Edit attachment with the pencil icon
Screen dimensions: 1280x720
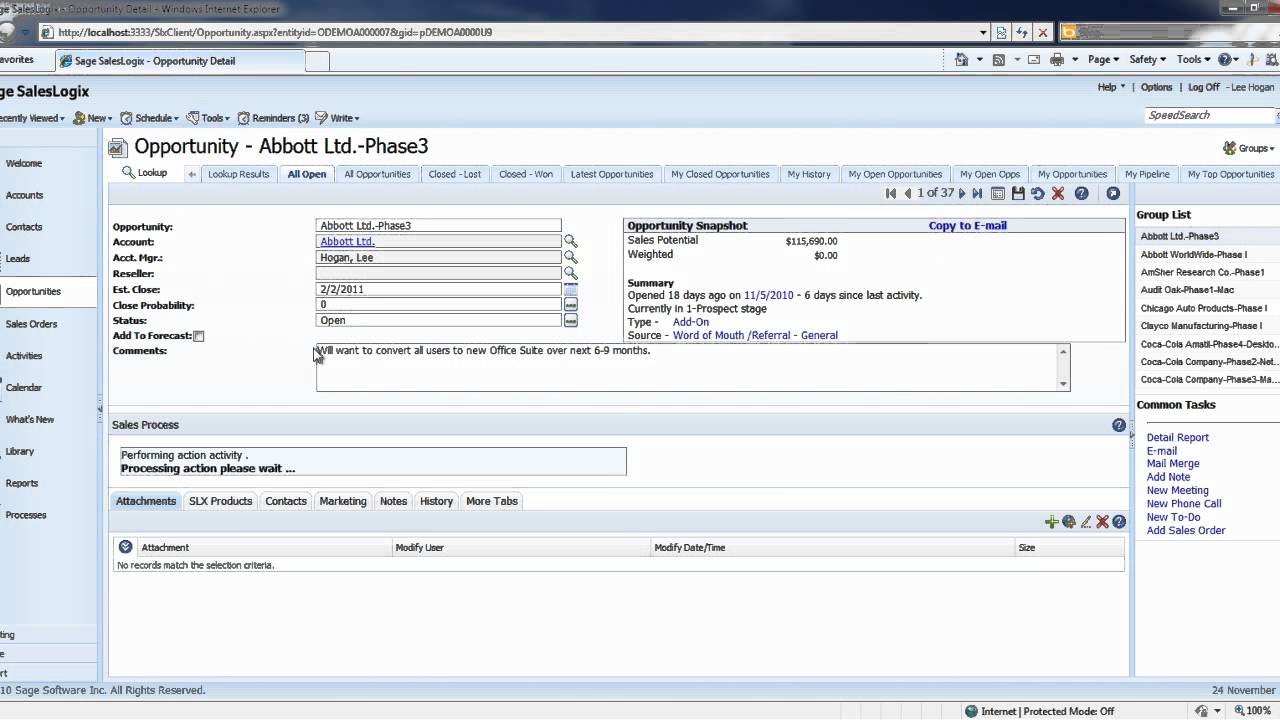click(1085, 522)
